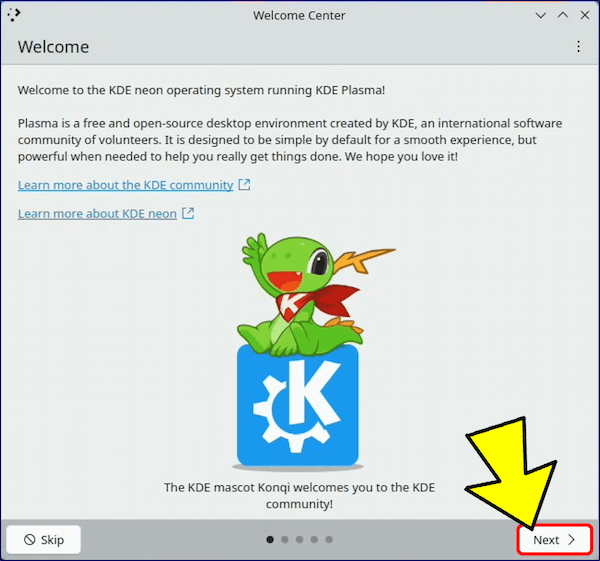Maximize the Welcome Center window

coord(562,15)
